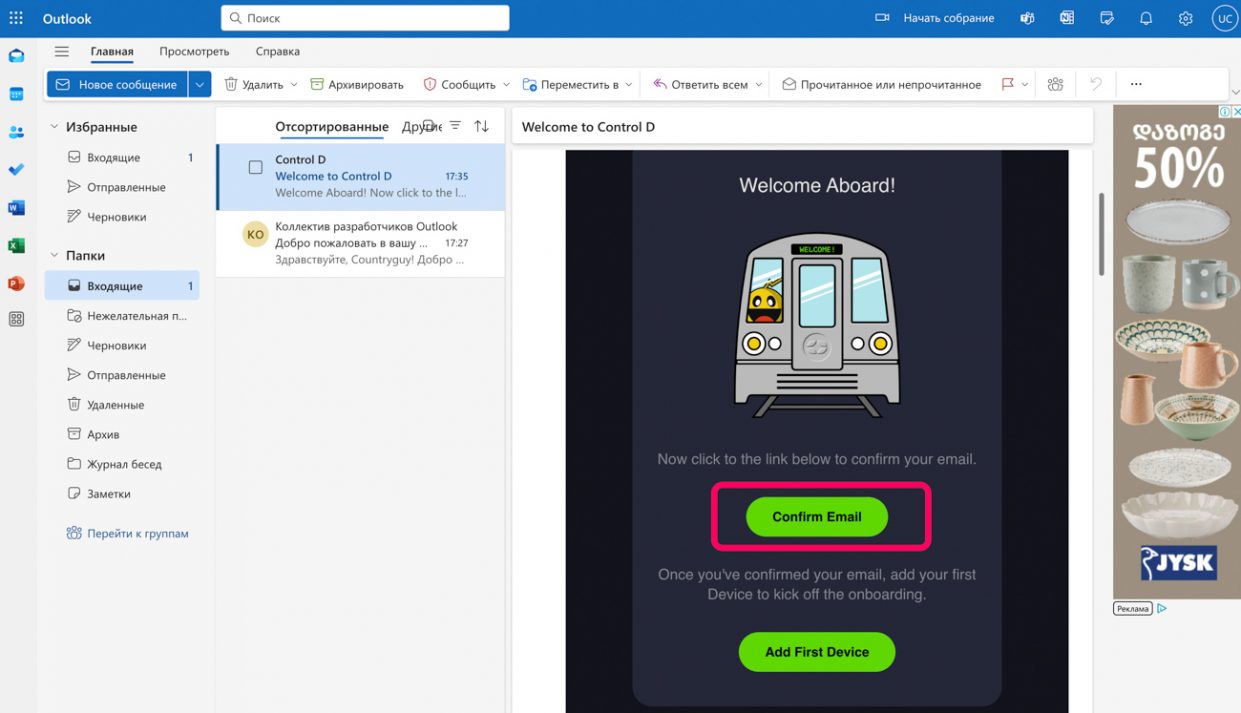This screenshot has width=1241, height=713.
Task: Click Прочитанное или непрочитанное button
Action: tap(881, 85)
